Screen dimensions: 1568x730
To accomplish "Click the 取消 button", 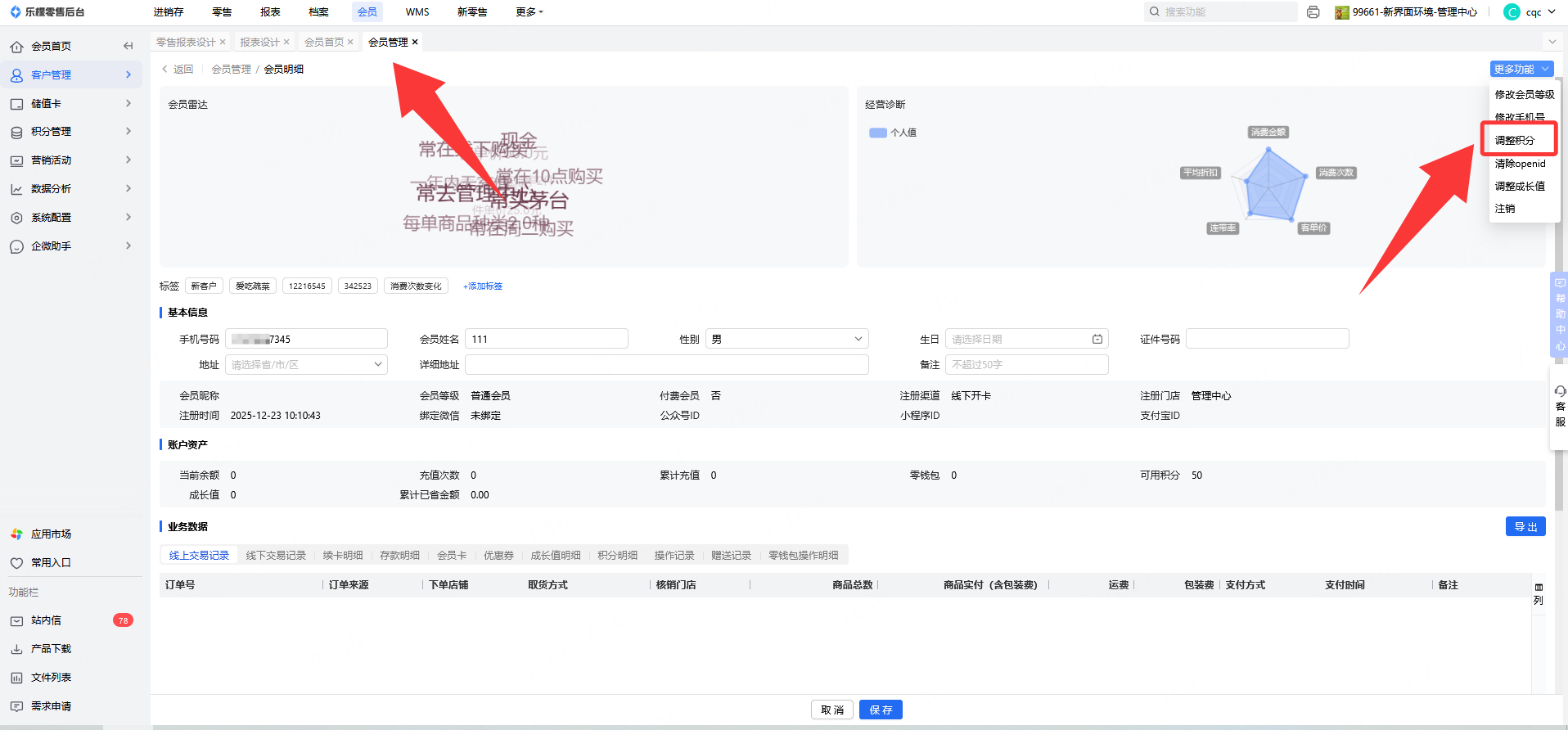I will click(832, 710).
